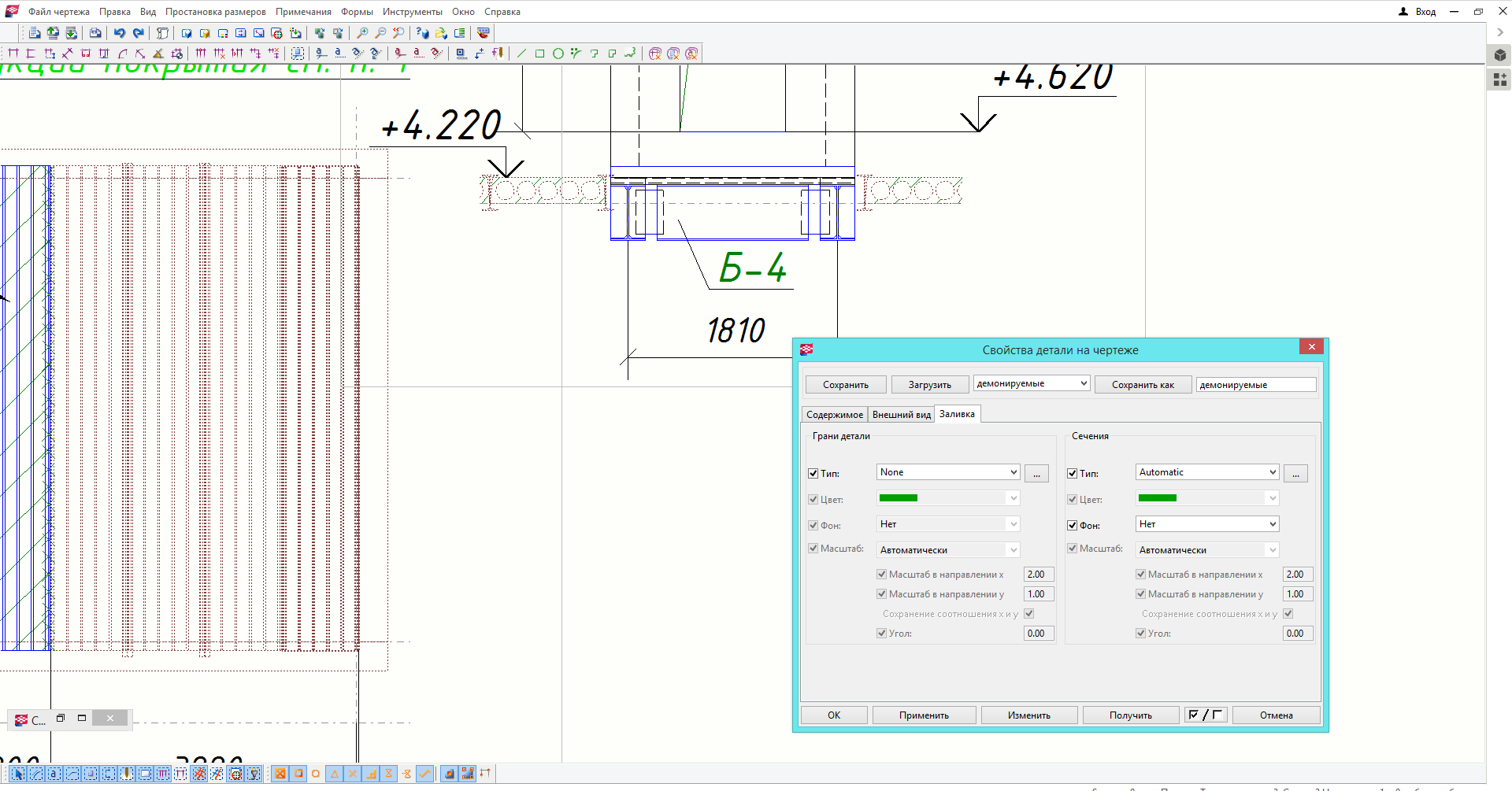Select the green circle drawing tool

click(x=558, y=54)
